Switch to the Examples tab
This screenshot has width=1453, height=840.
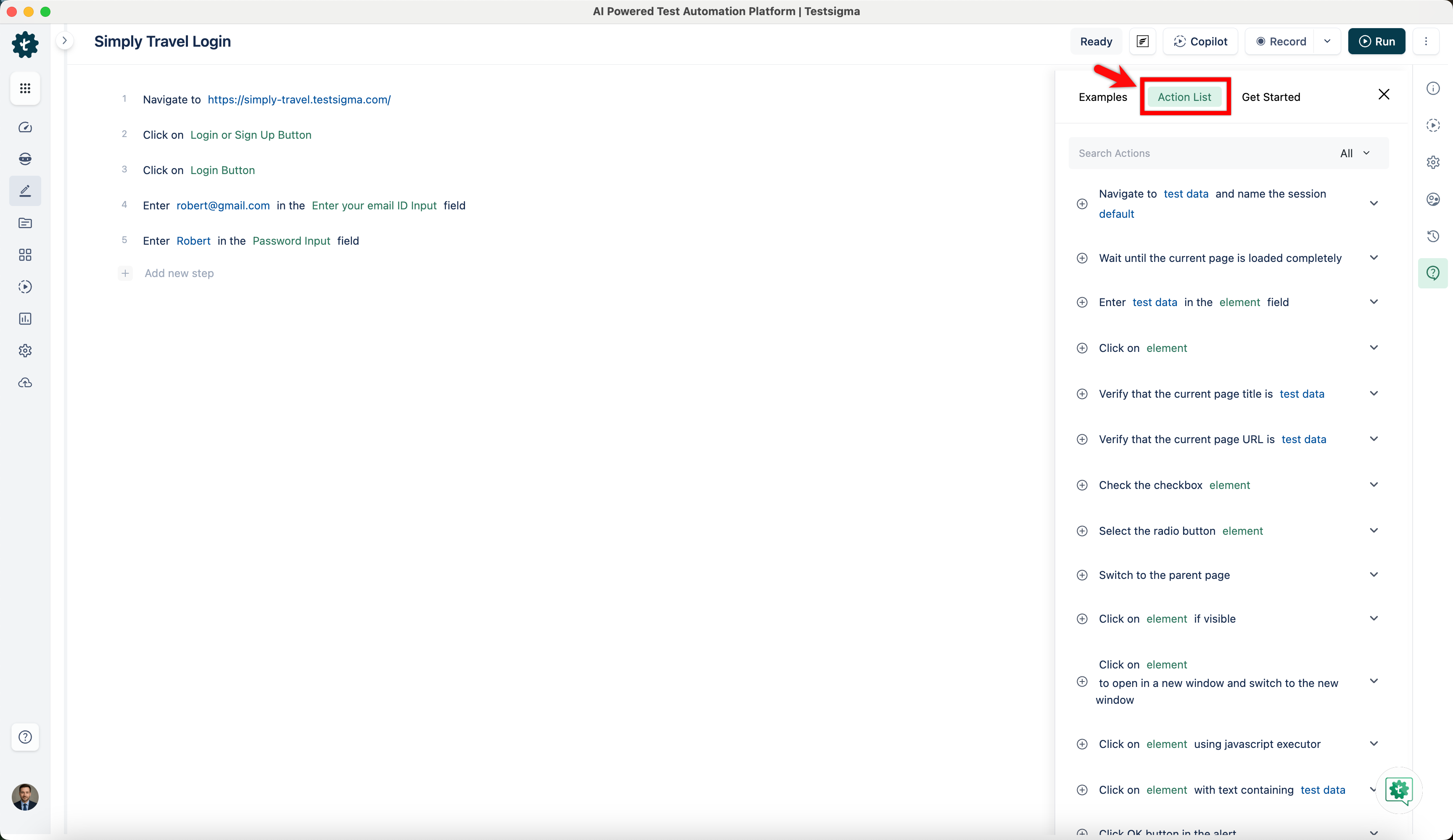coord(1103,97)
